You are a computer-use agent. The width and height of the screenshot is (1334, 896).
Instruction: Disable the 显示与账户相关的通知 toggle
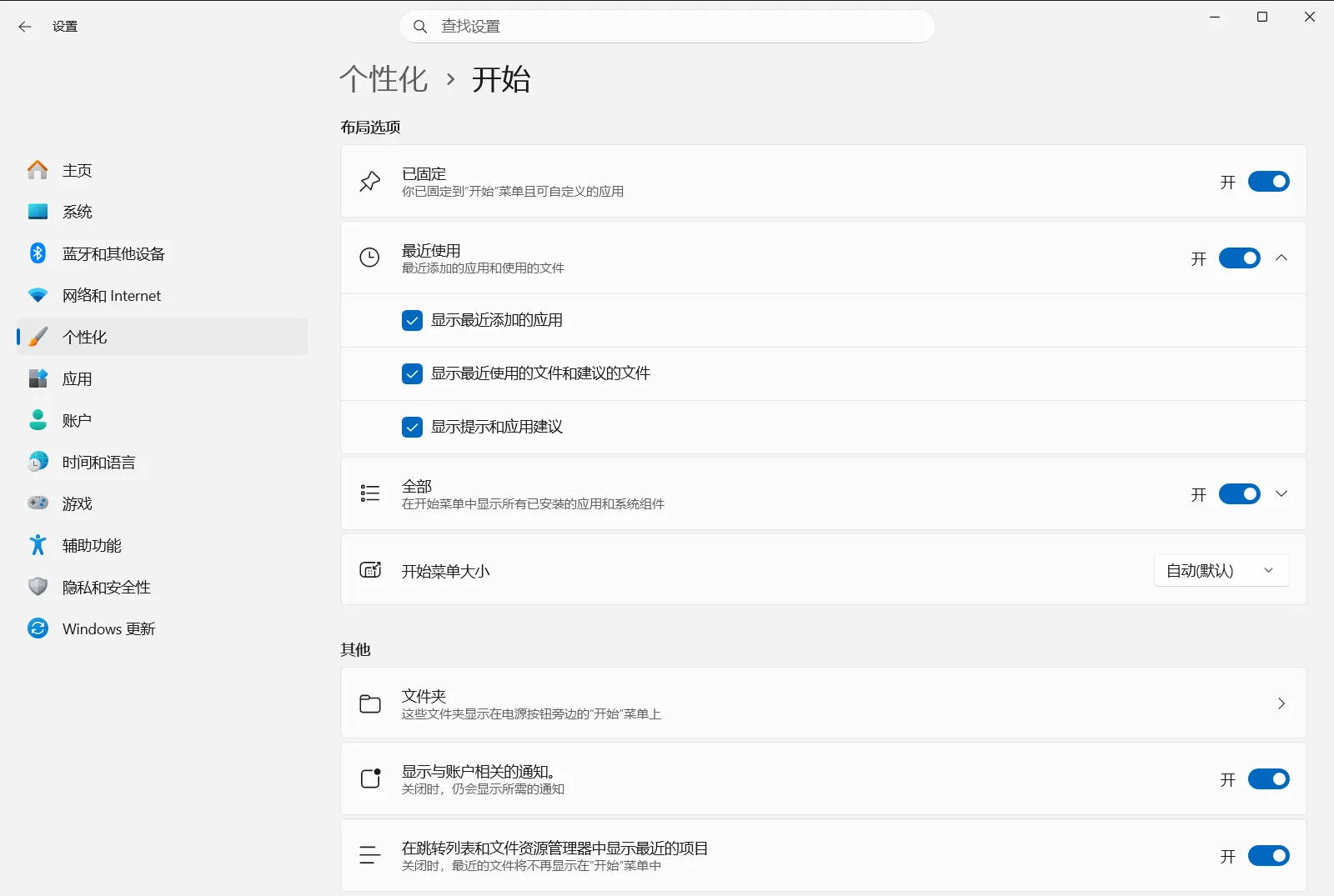coord(1268,779)
